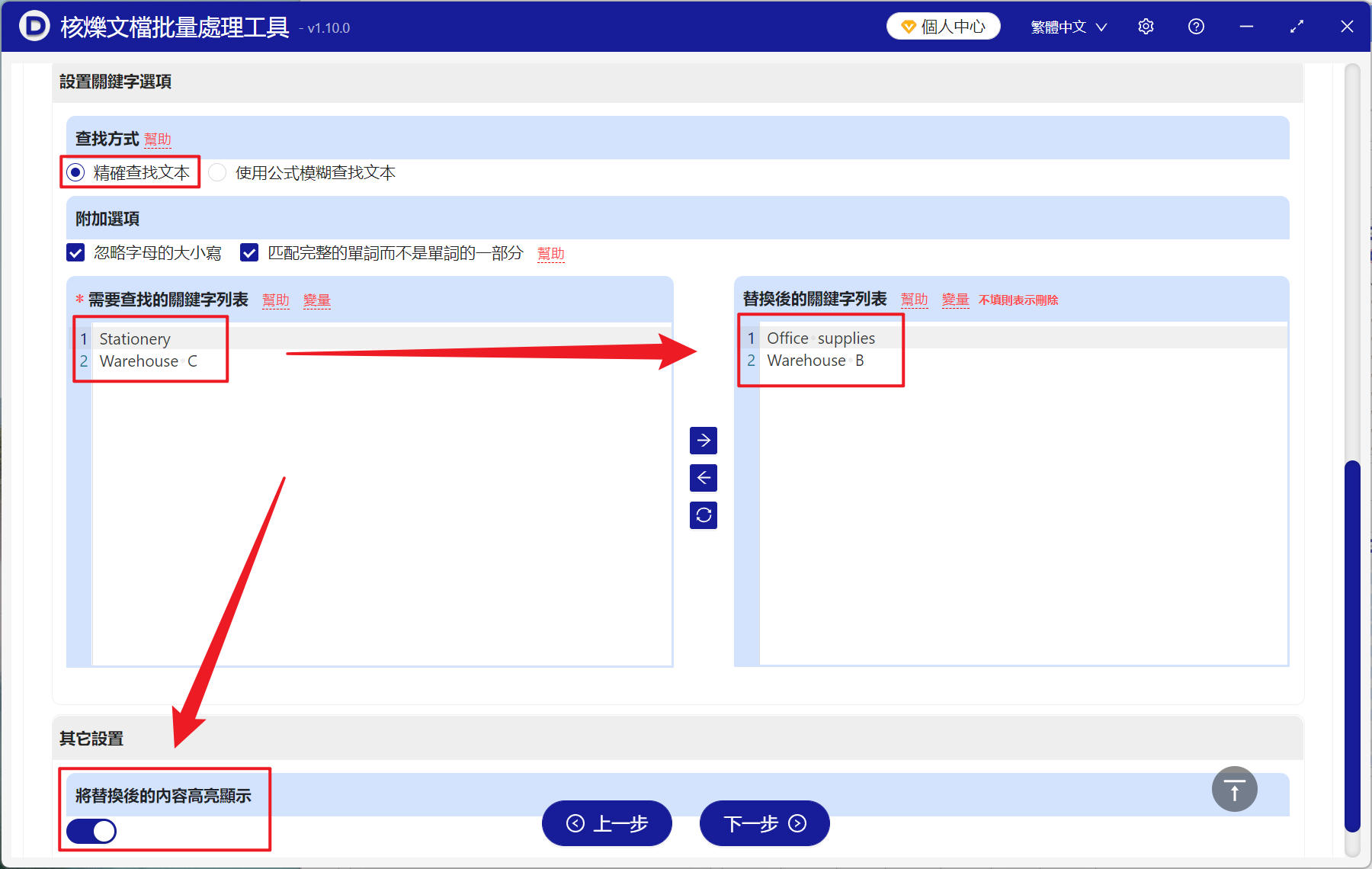Turn off the 將替換後的內容高亮顯示 toggle
The image size is (1372, 869).
[x=91, y=831]
